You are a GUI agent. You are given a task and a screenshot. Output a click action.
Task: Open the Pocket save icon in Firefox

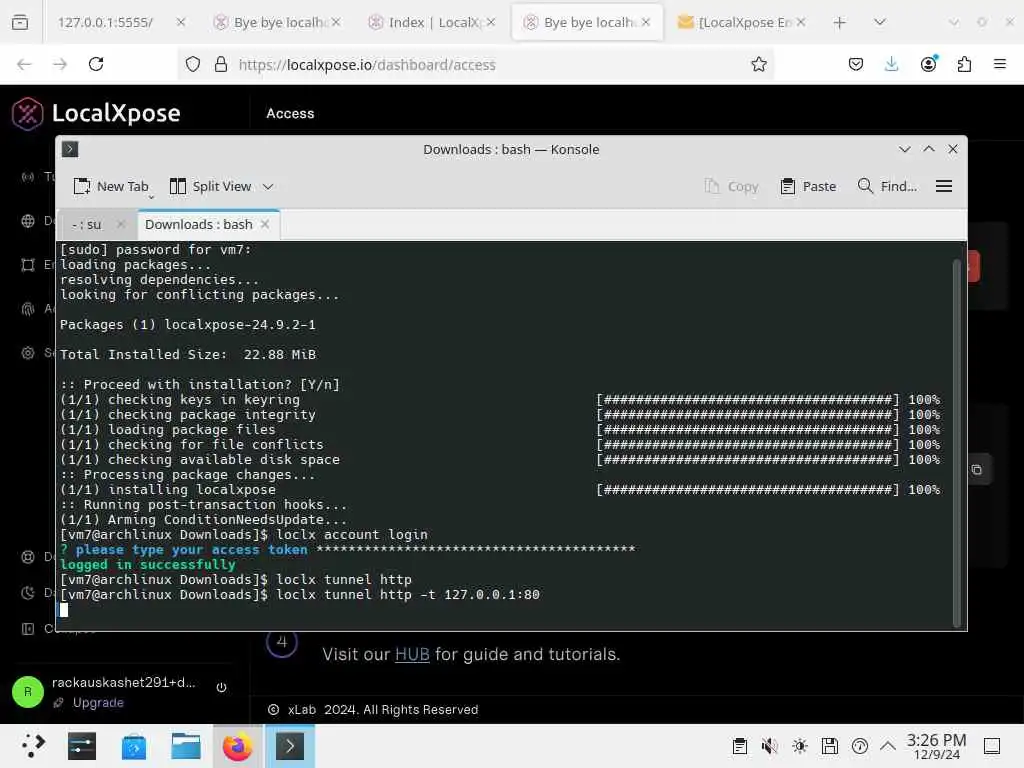click(856, 64)
